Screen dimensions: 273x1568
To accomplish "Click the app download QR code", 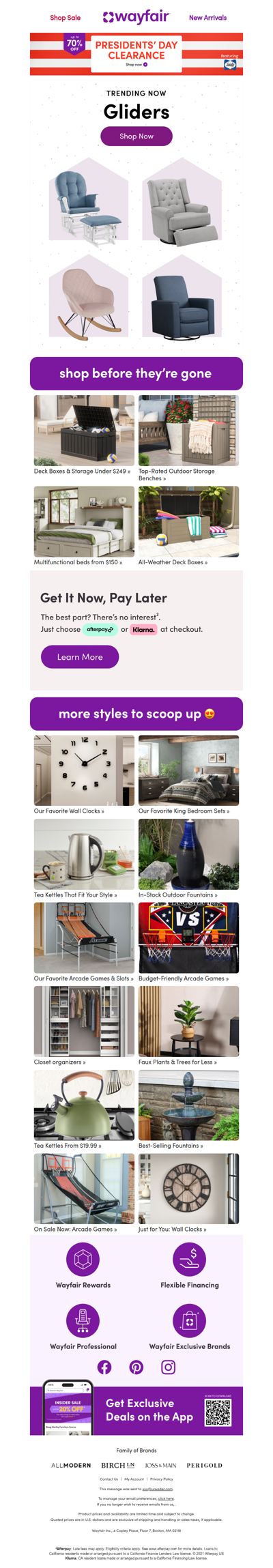I will 218,1413.
